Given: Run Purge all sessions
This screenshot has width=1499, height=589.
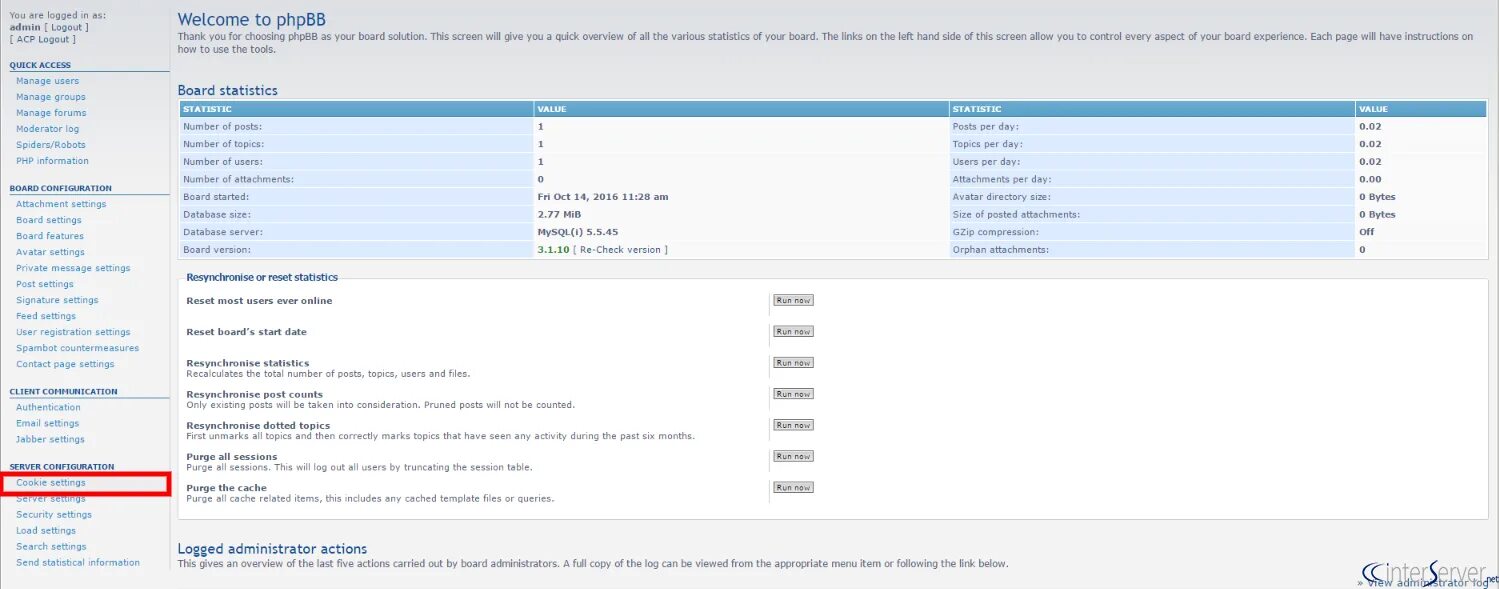Looking at the screenshot, I should (x=793, y=456).
